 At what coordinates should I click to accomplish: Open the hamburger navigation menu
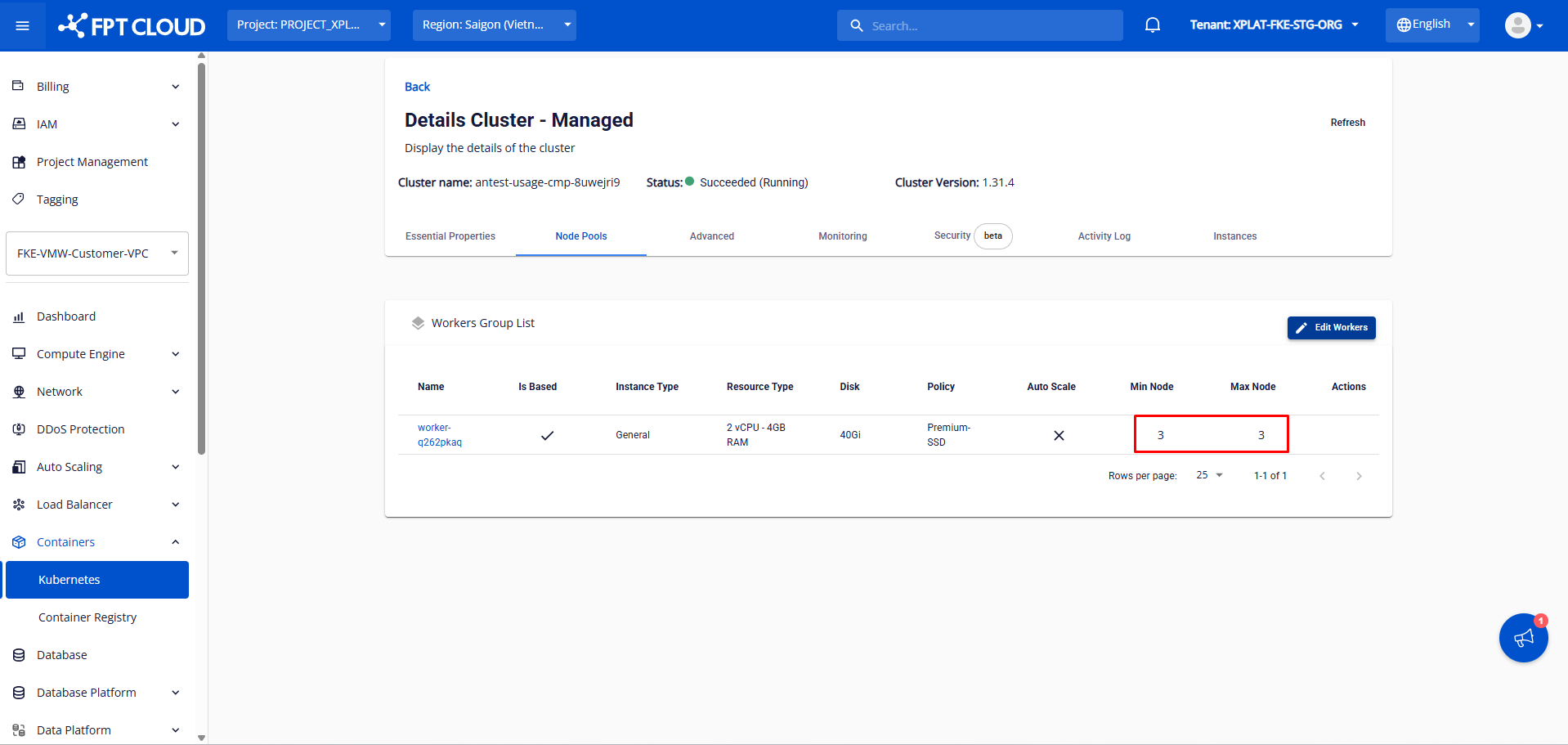(x=23, y=26)
